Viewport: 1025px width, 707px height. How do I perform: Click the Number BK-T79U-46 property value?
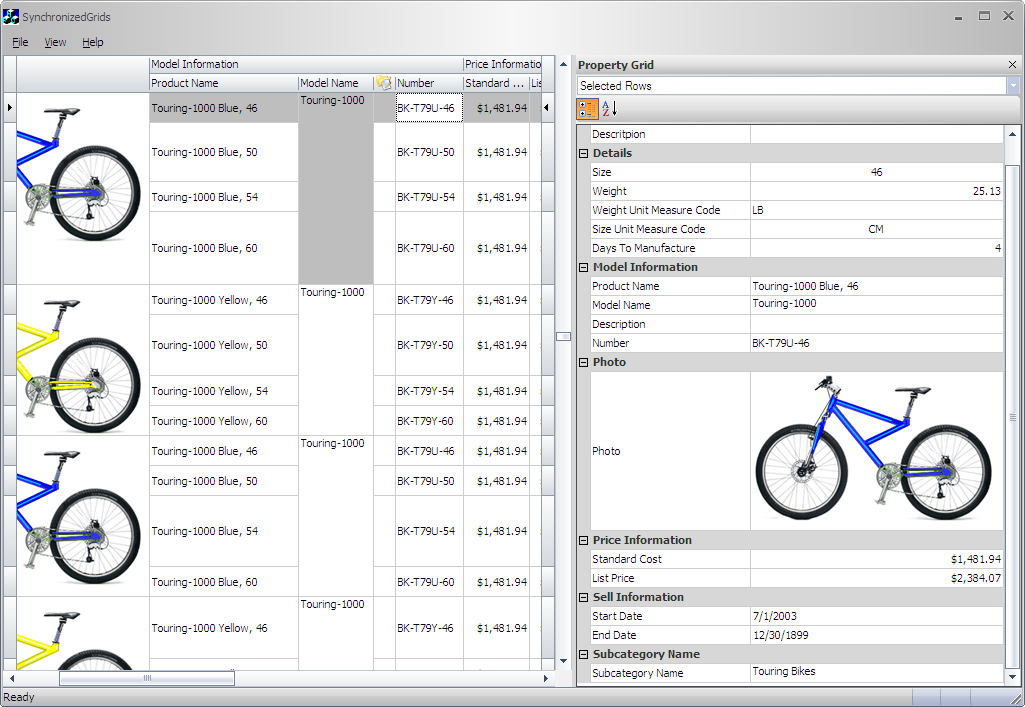877,343
